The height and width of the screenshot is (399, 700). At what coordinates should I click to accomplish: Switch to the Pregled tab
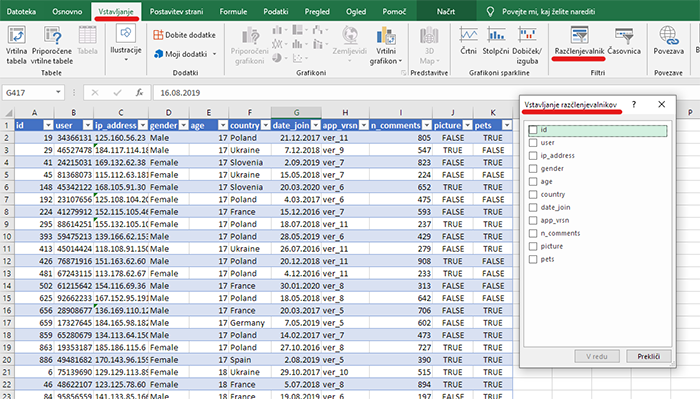point(317,12)
